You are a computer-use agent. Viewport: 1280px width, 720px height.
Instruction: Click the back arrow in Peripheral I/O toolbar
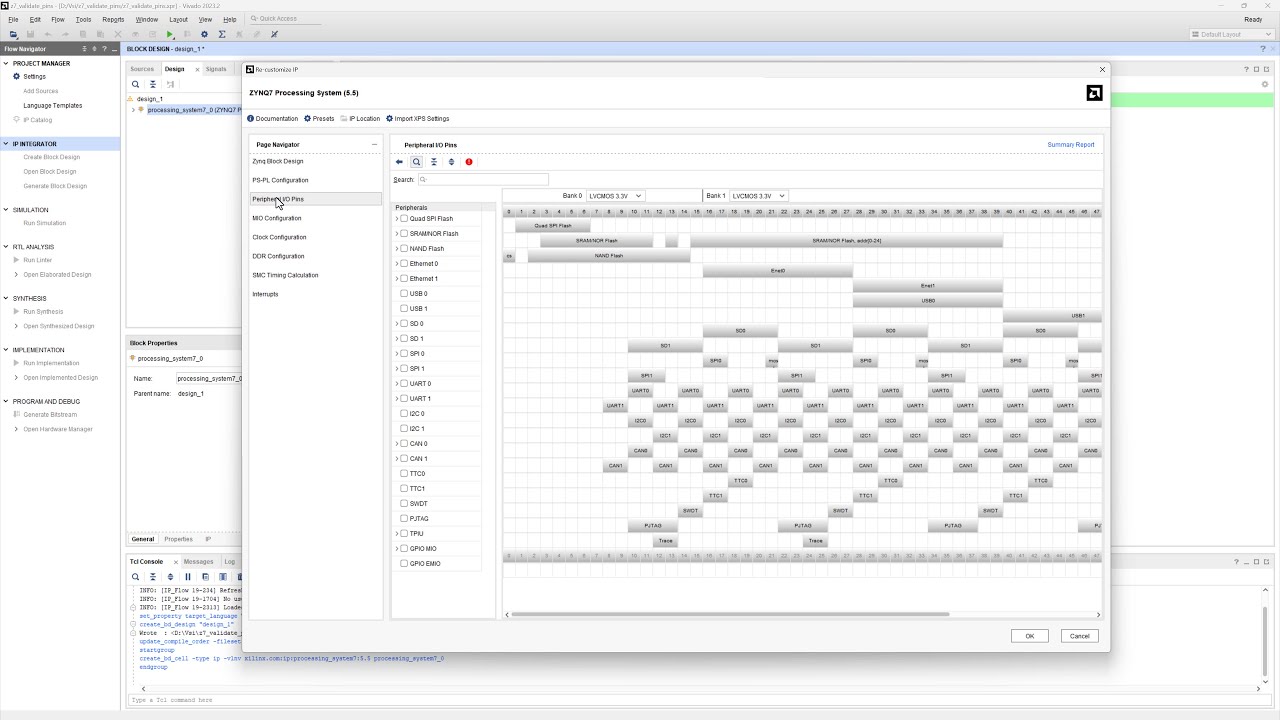tap(399, 162)
